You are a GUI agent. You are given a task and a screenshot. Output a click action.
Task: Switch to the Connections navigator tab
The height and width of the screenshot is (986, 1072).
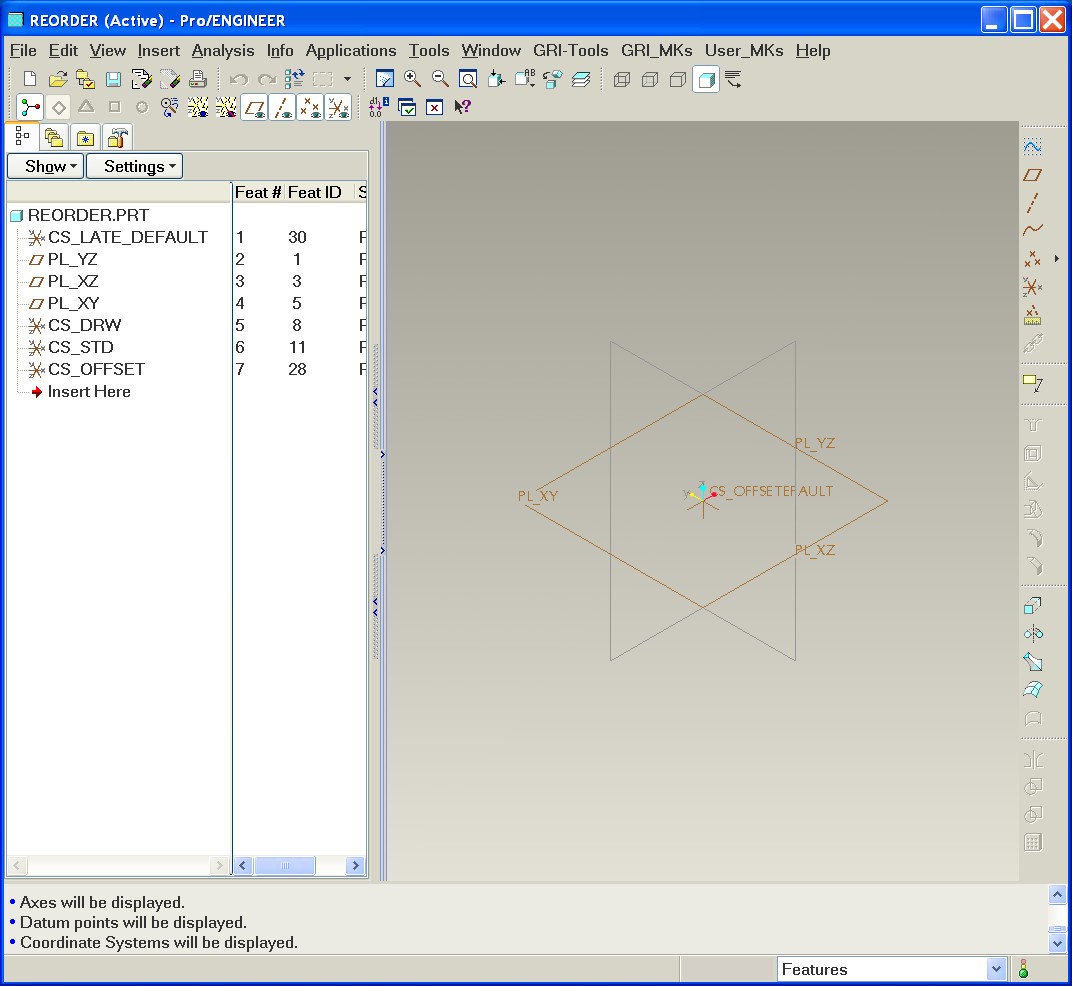coord(118,137)
